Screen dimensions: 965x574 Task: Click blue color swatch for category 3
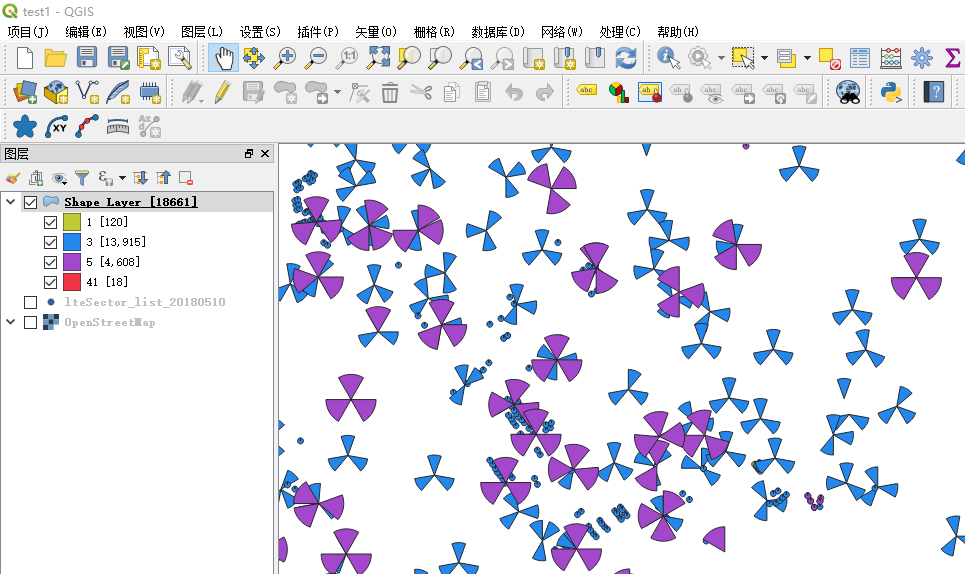[x=72, y=242]
